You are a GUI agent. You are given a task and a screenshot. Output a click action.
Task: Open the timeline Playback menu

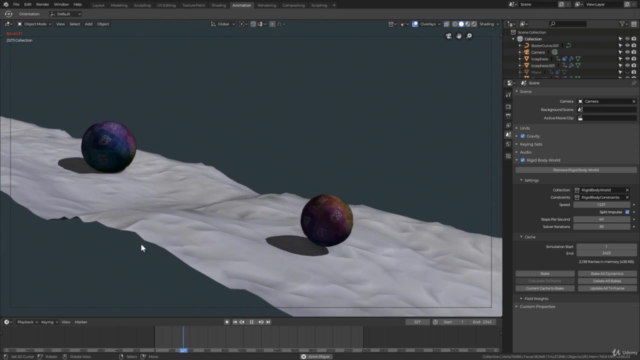[x=27, y=322]
